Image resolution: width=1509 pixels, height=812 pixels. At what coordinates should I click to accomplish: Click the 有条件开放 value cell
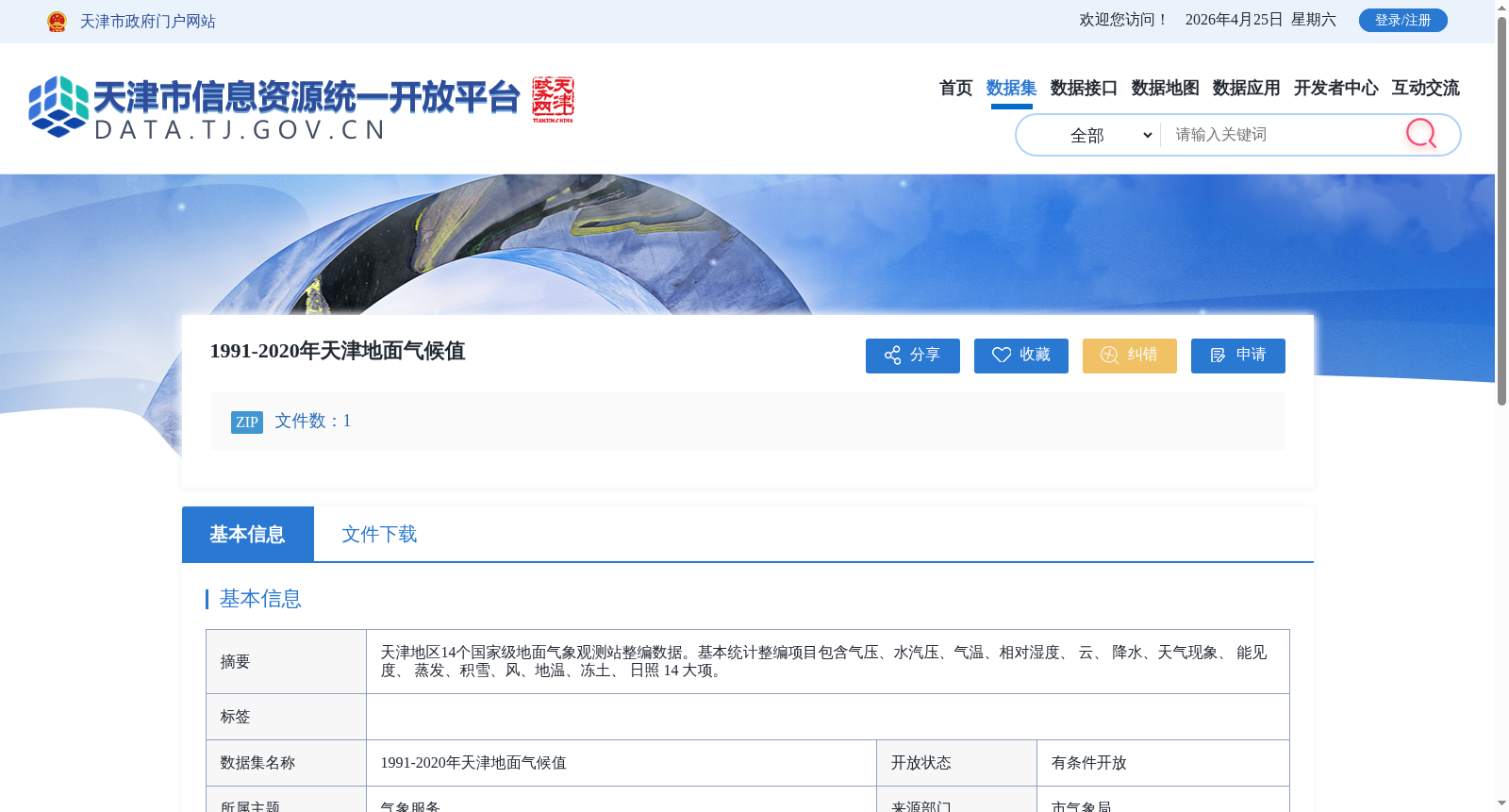pos(1163,763)
